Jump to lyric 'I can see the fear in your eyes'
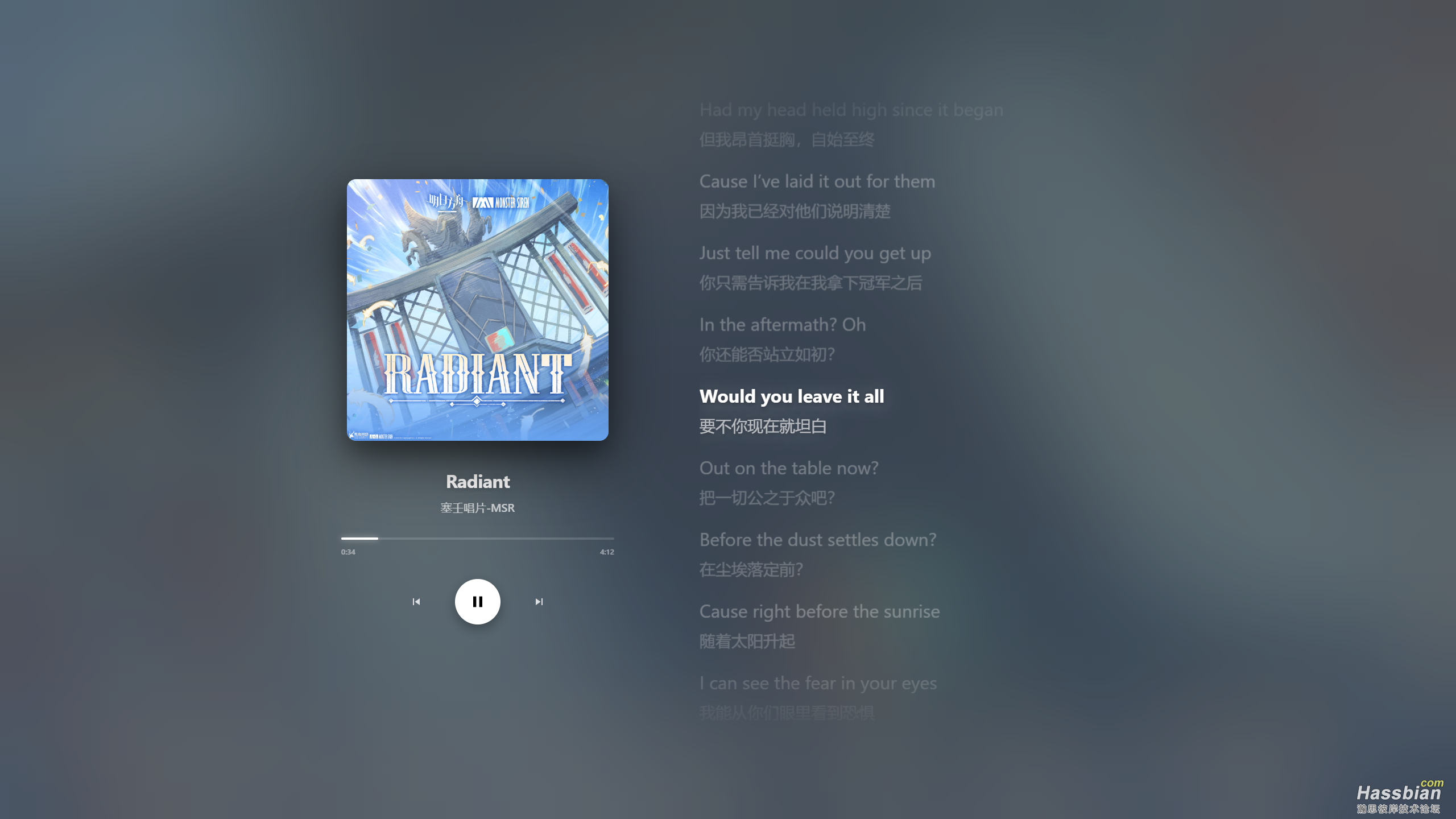Viewport: 1456px width, 819px height. [x=818, y=683]
